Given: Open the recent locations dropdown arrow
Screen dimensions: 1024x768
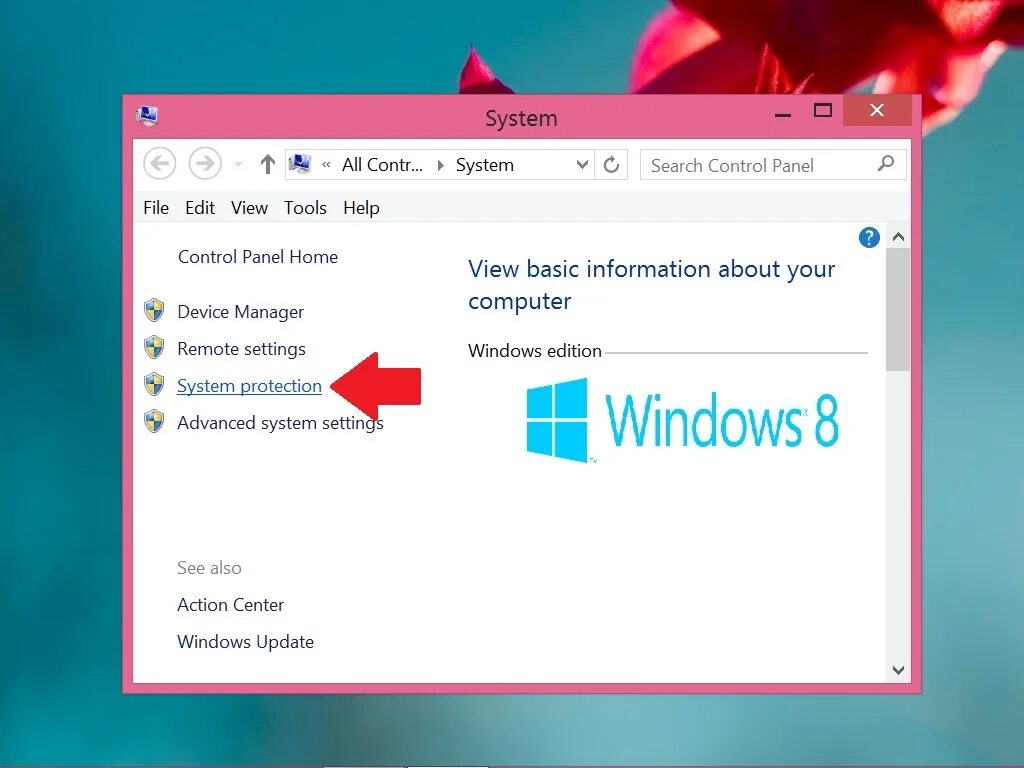Looking at the screenshot, I should pos(239,164).
